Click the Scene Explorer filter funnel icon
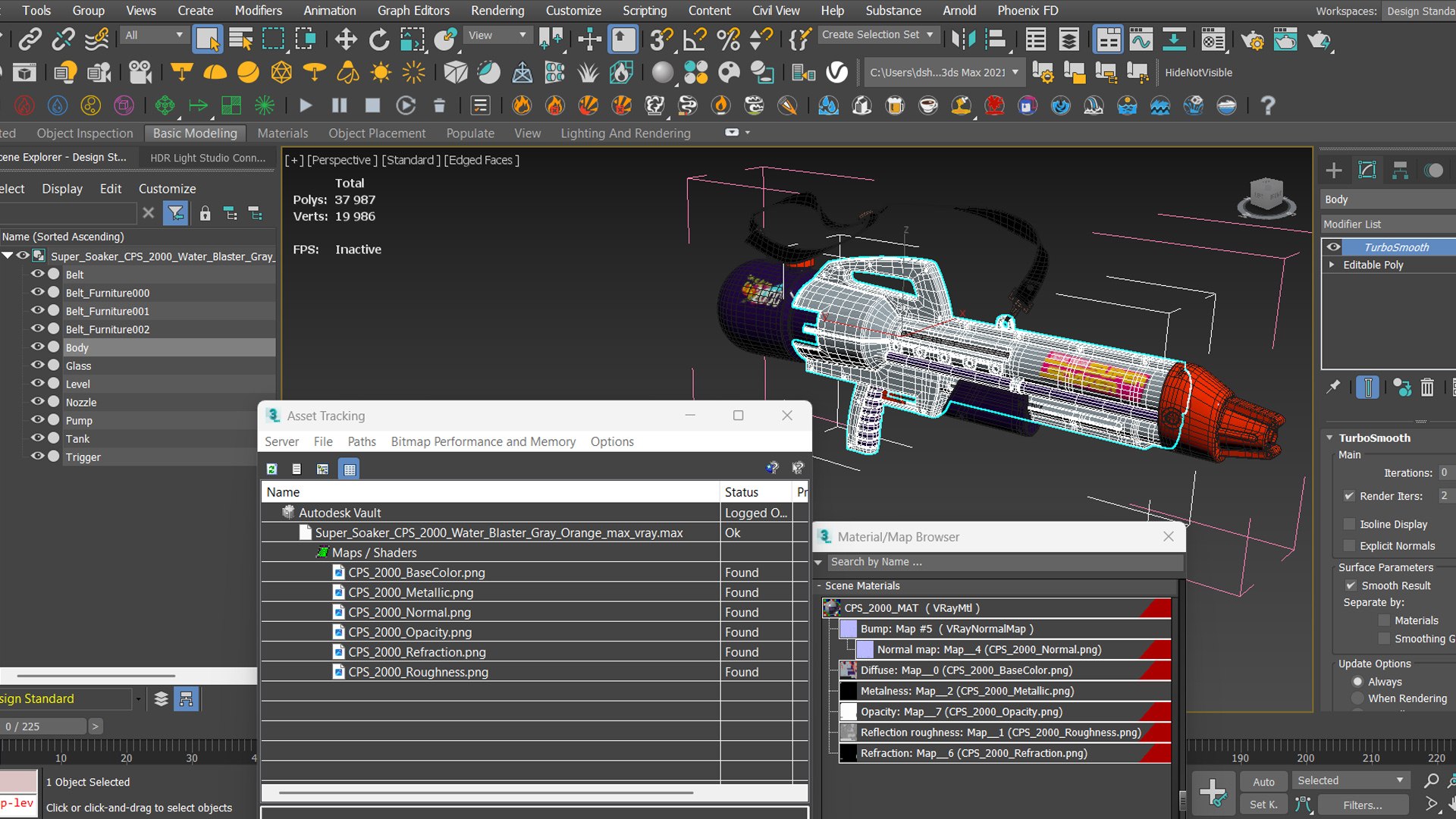The width and height of the screenshot is (1456, 819). (176, 213)
